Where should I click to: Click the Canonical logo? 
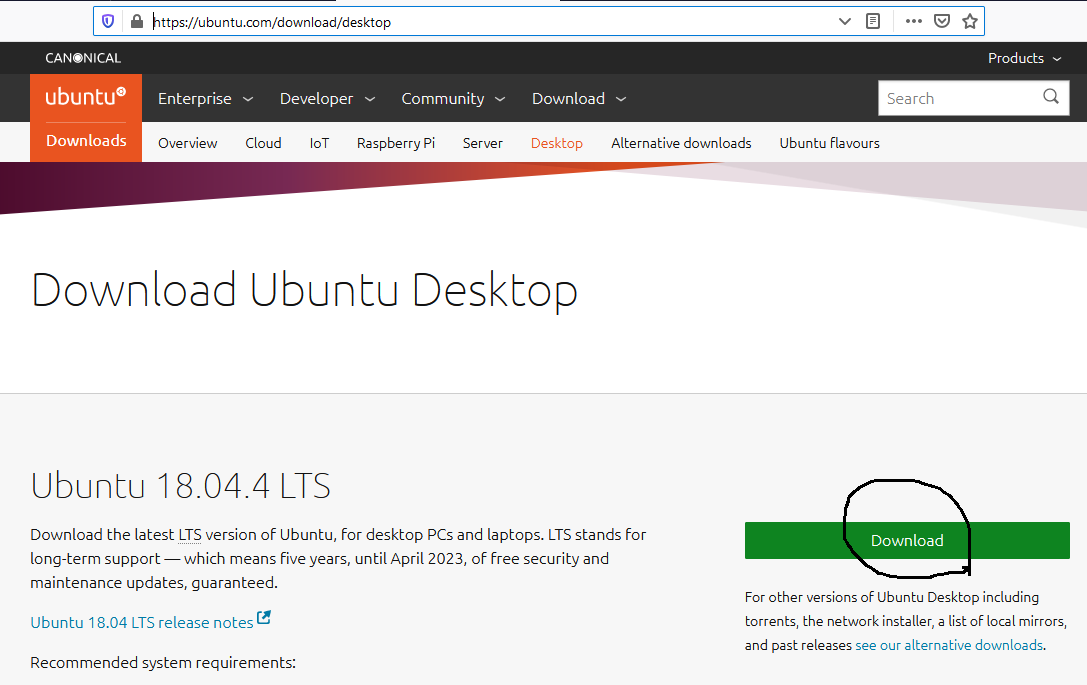[83, 58]
